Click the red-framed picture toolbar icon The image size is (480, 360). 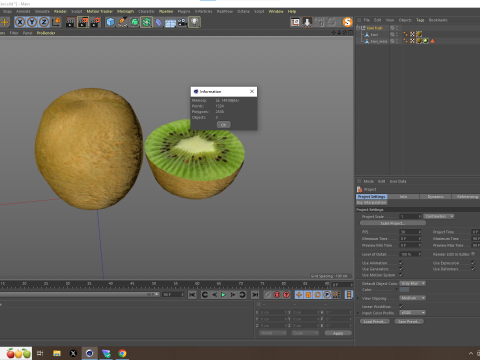point(295,22)
